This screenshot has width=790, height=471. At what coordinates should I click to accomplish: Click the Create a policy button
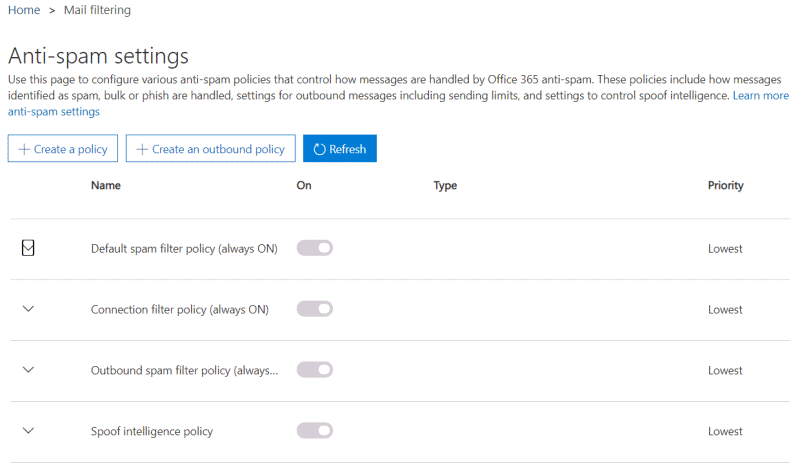63,149
